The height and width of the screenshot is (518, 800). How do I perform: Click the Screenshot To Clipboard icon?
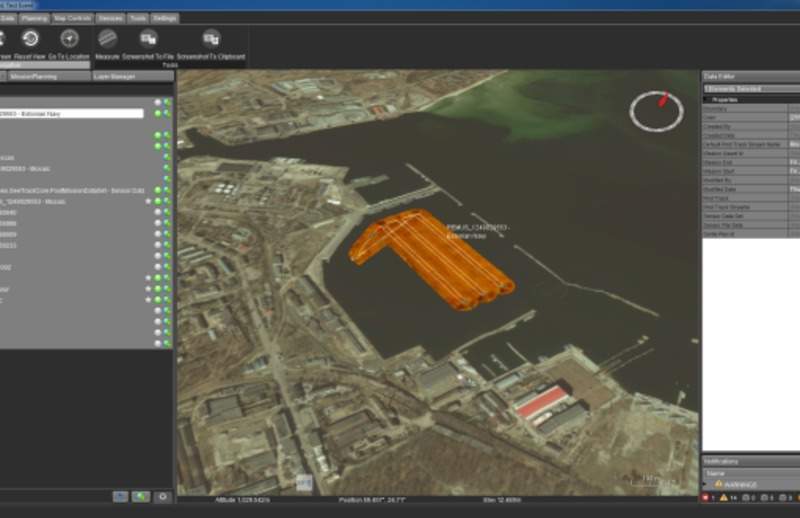pos(211,39)
